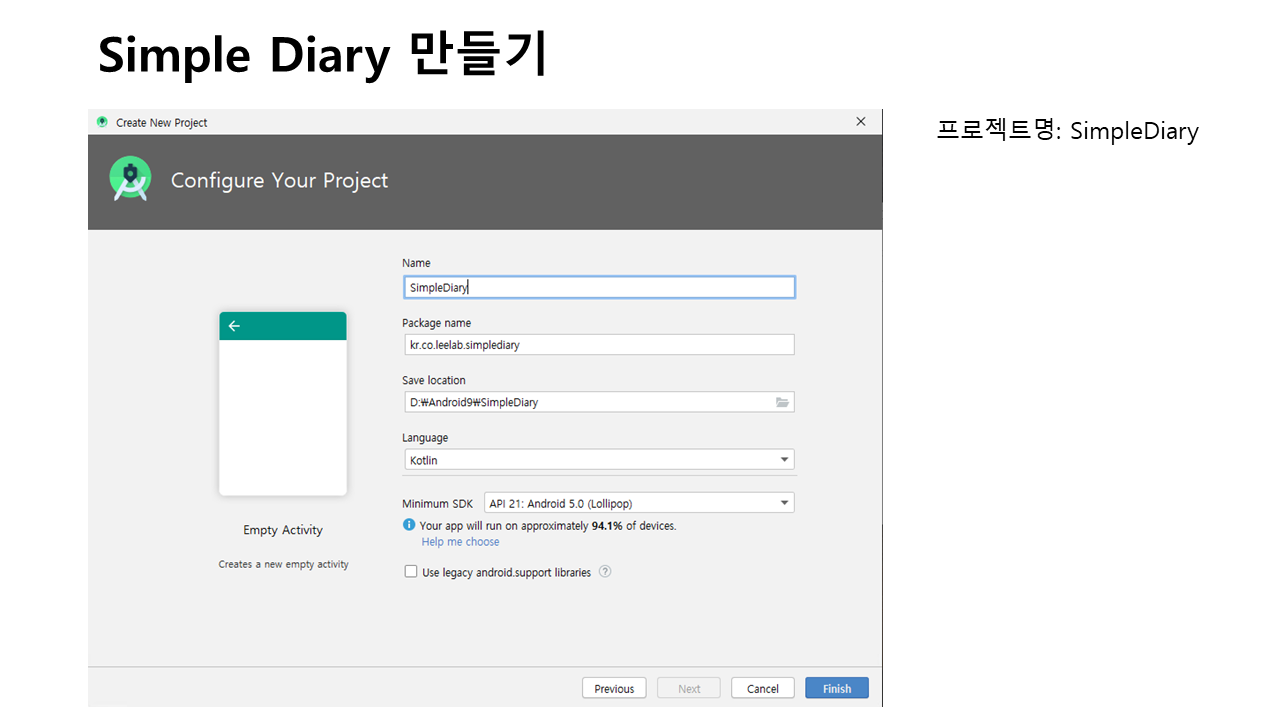Click the Save location path field
Image resolution: width=1280 pixels, height=720 pixels.
coord(587,402)
